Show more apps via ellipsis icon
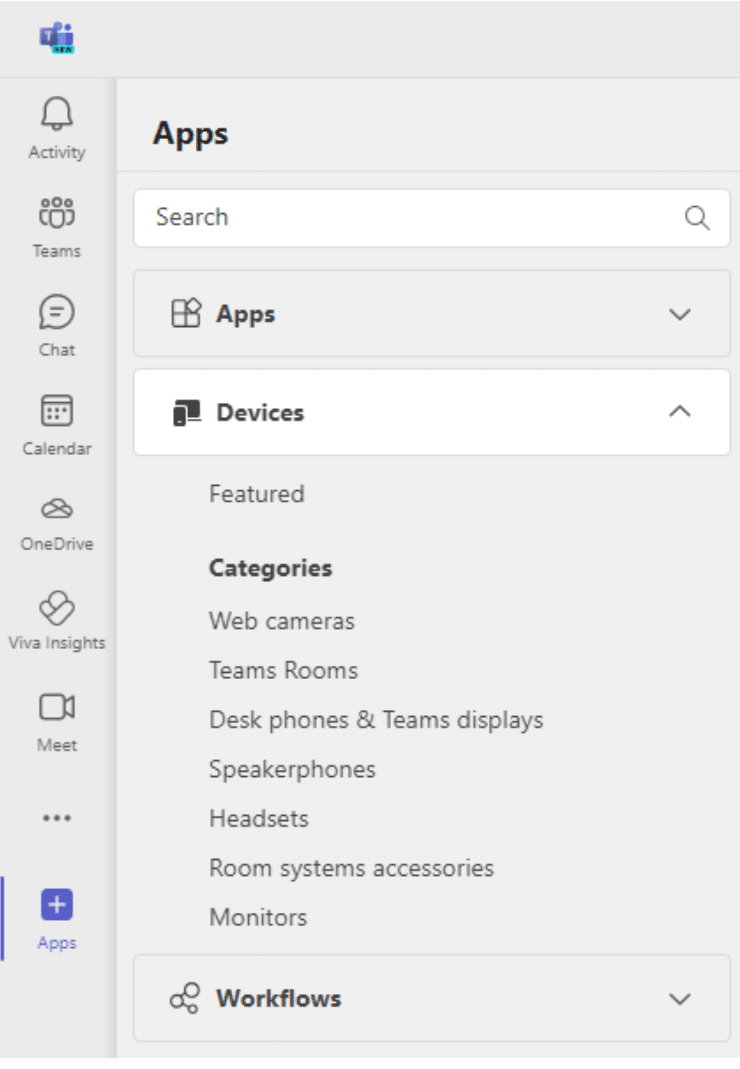The height and width of the screenshot is (1069, 740). (x=57, y=817)
